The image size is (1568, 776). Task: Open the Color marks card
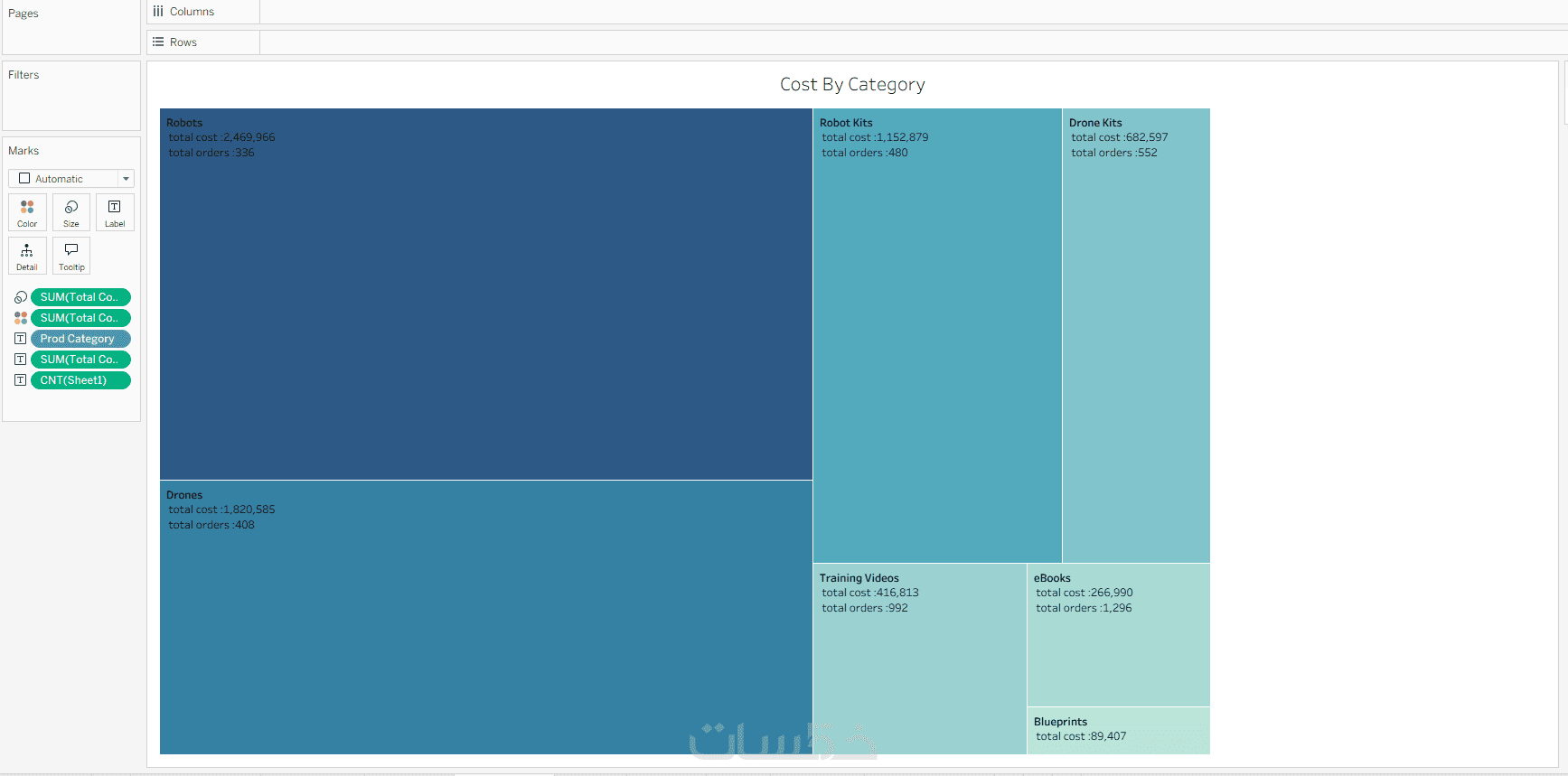pyautogui.click(x=27, y=212)
